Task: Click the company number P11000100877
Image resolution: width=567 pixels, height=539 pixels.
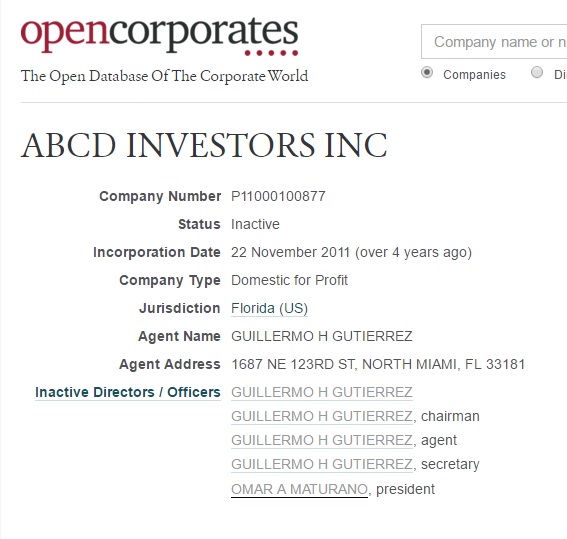Action: click(278, 196)
